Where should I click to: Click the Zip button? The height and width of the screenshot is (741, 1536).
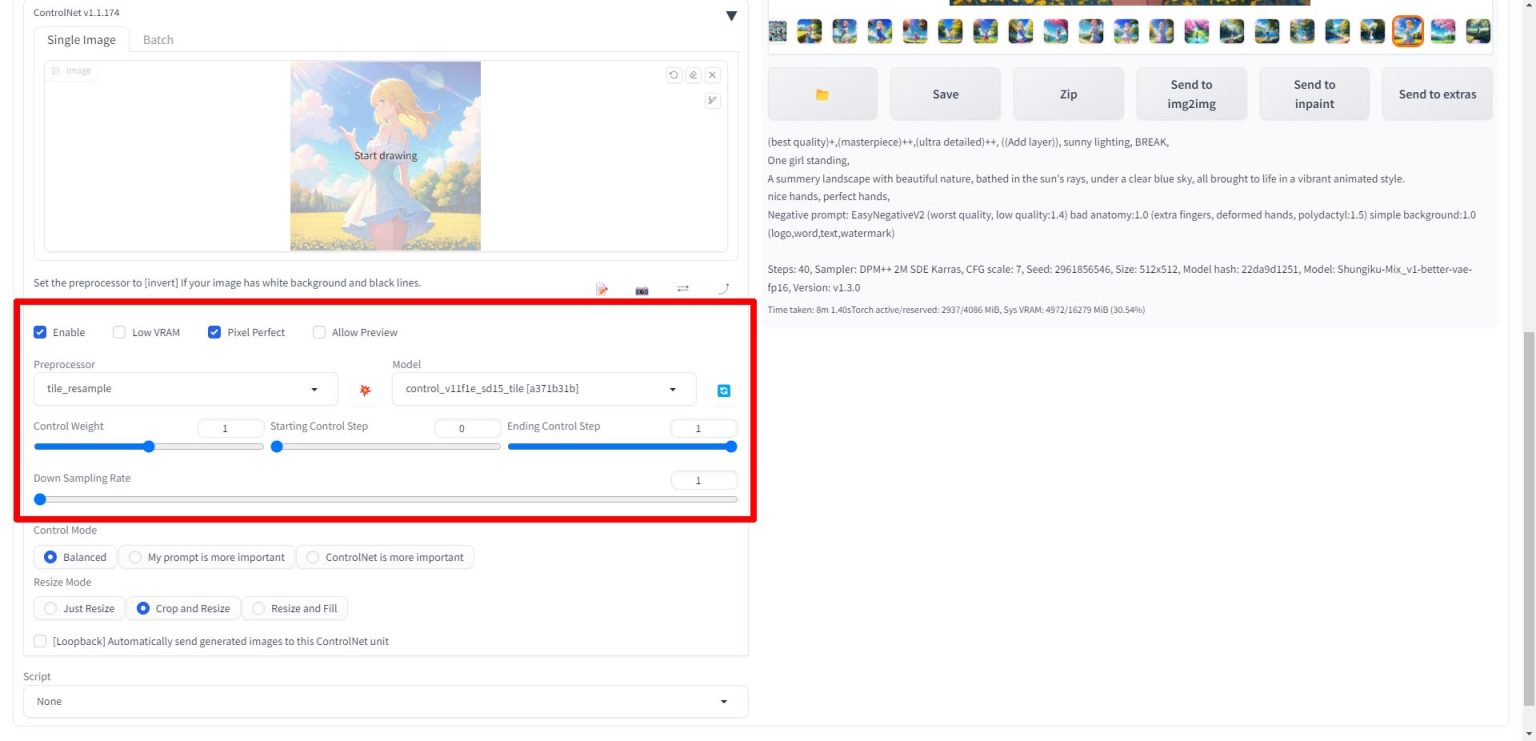click(1068, 94)
